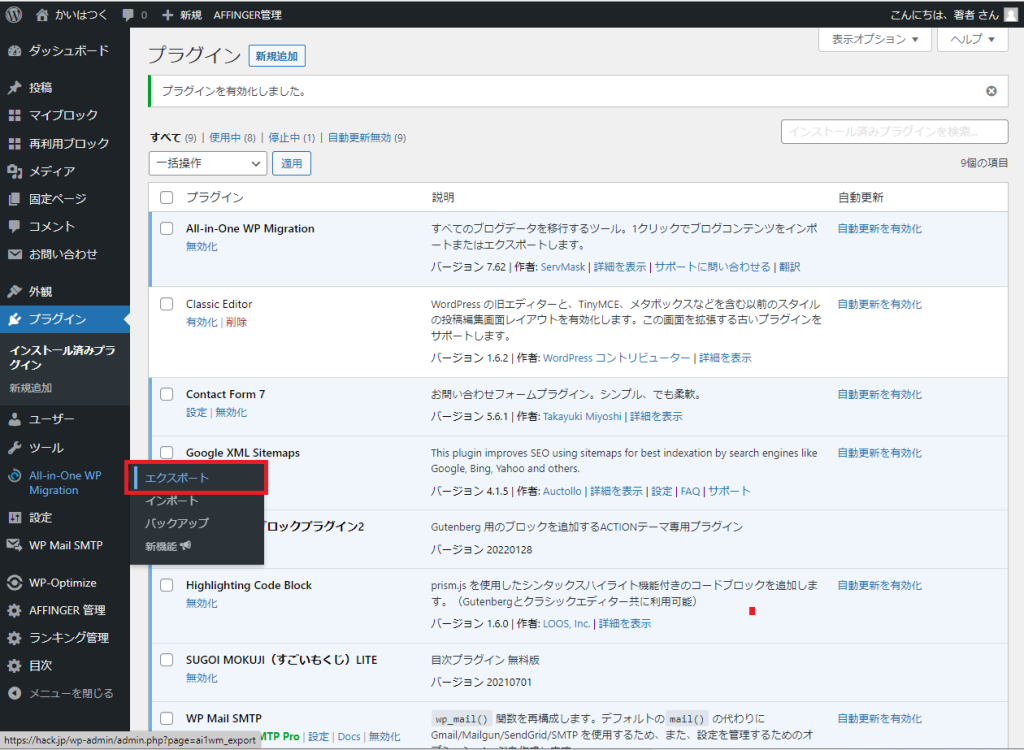Open 設定 icon in sidebar
This screenshot has width=1024, height=750.
point(14,517)
